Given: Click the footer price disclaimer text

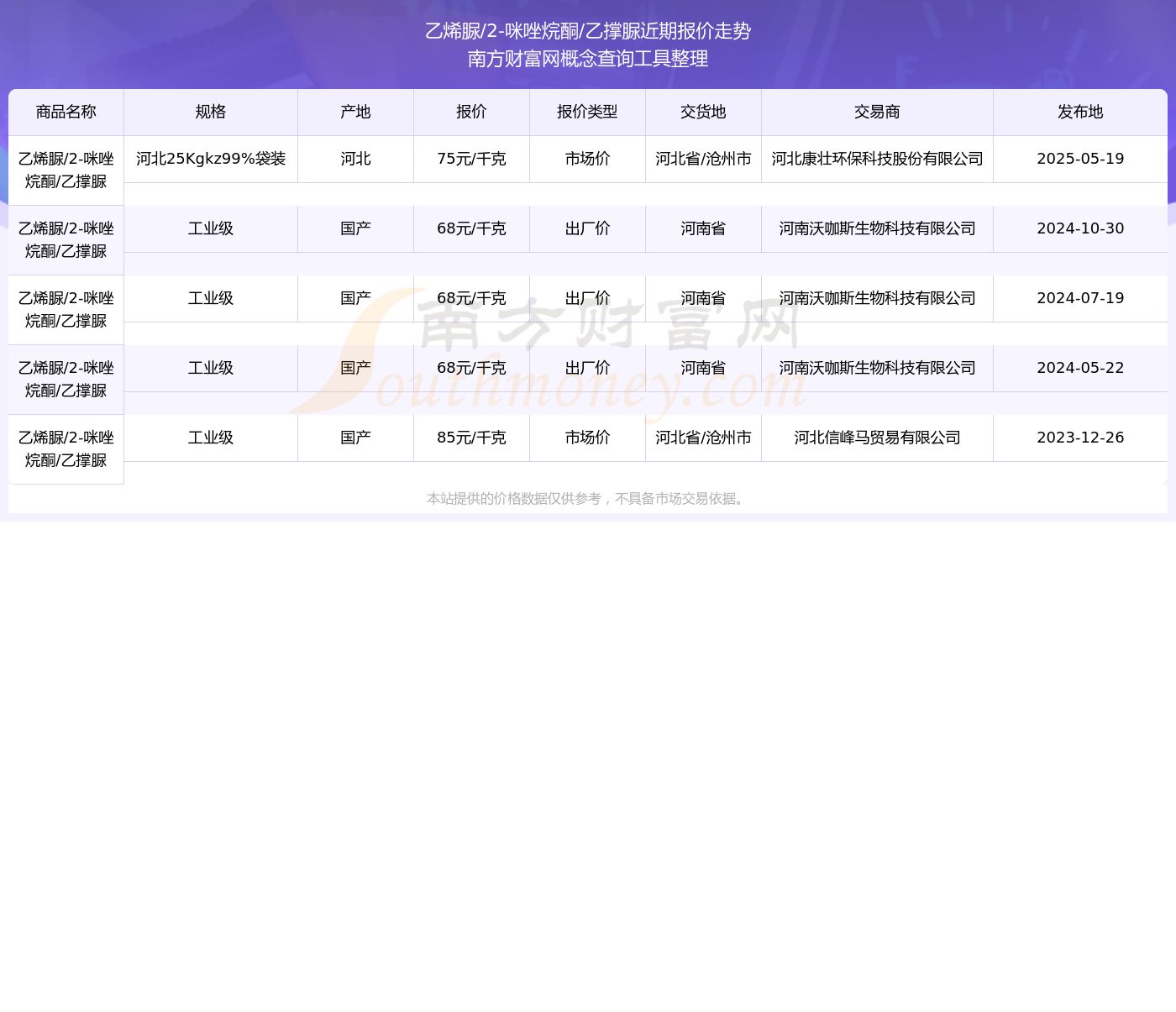Looking at the screenshot, I should click(x=587, y=499).
